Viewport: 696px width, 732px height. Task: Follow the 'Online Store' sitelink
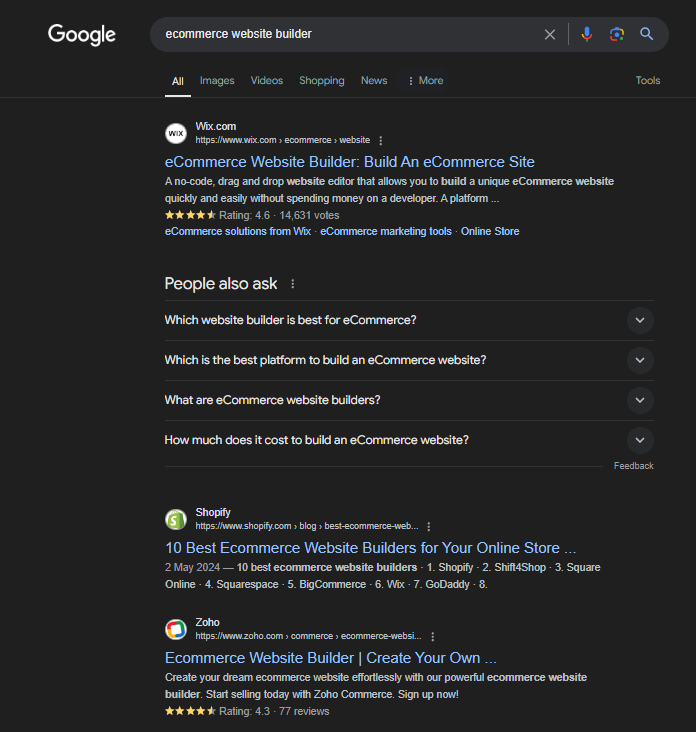click(490, 232)
